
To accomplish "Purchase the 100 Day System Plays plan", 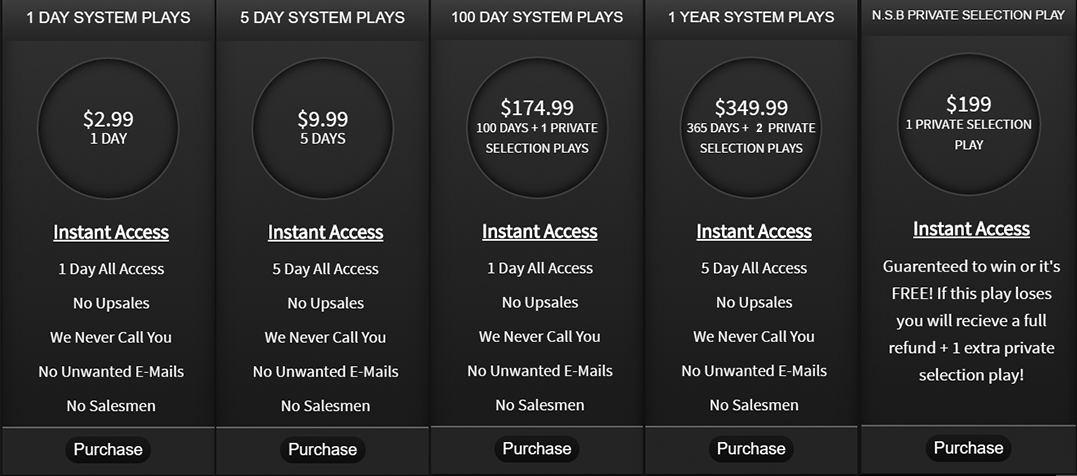I will 537,449.
